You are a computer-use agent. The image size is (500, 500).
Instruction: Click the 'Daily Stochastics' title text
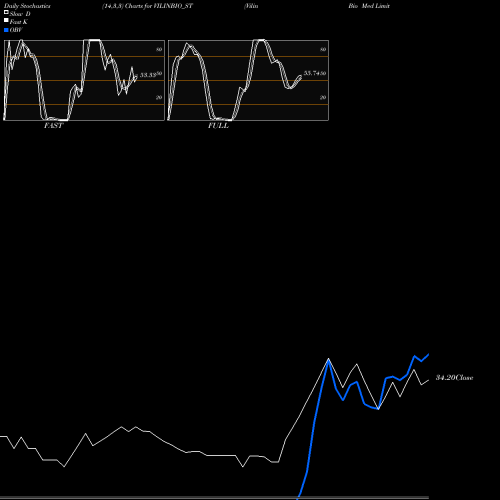(27, 6)
